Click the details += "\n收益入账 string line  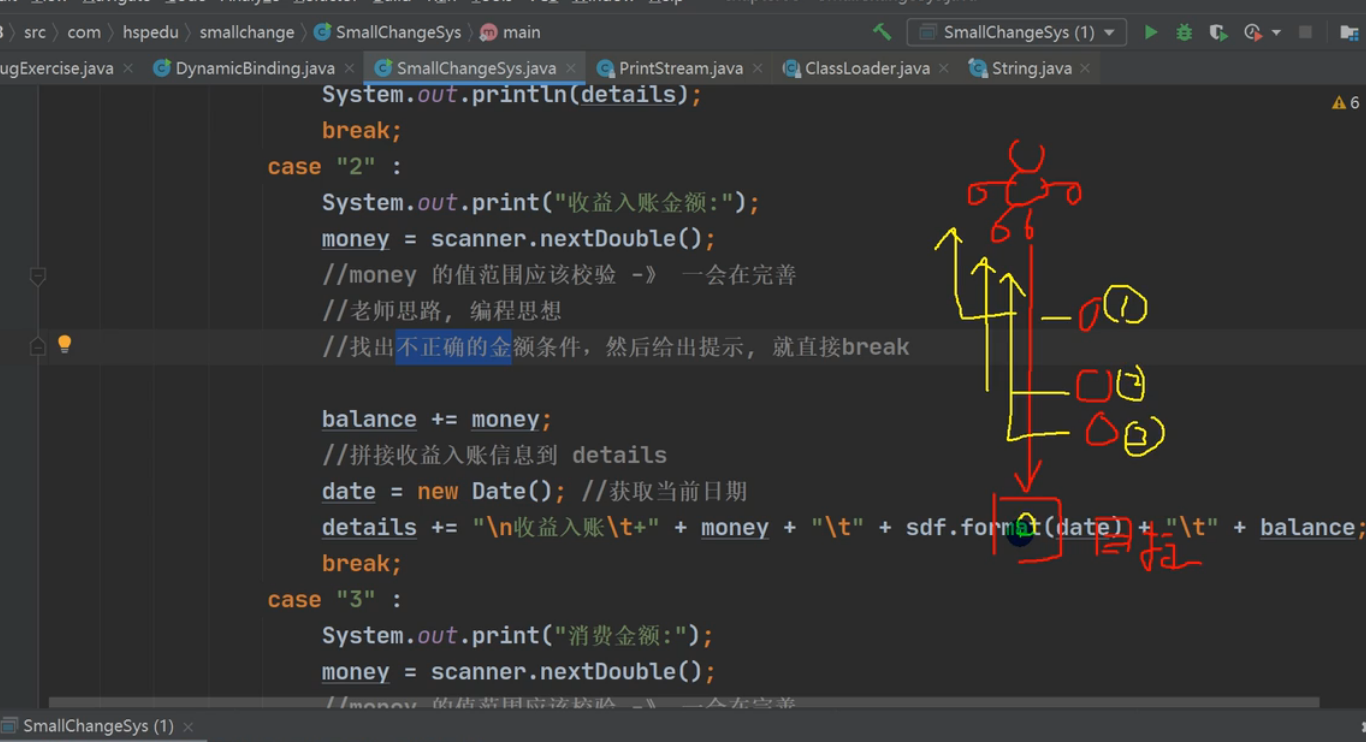coord(843,527)
